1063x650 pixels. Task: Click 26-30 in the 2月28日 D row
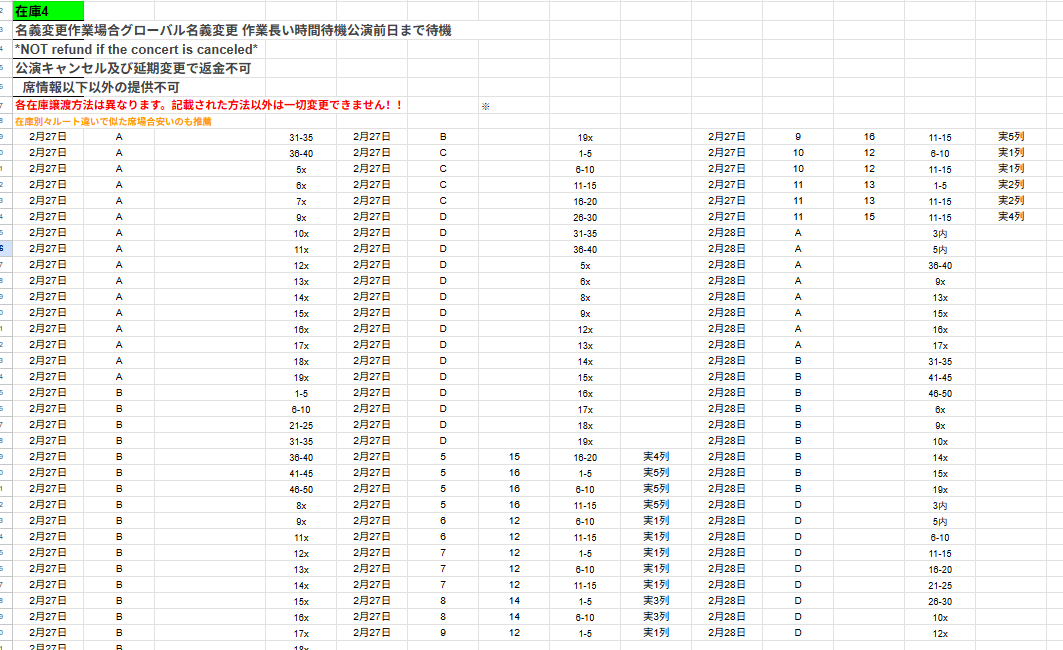(x=940, y=602)
